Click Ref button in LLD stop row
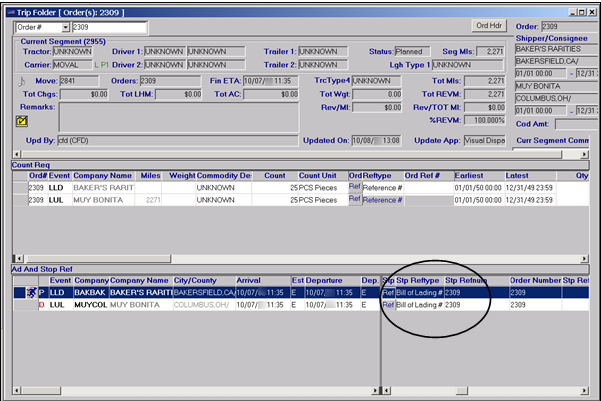 388,292
